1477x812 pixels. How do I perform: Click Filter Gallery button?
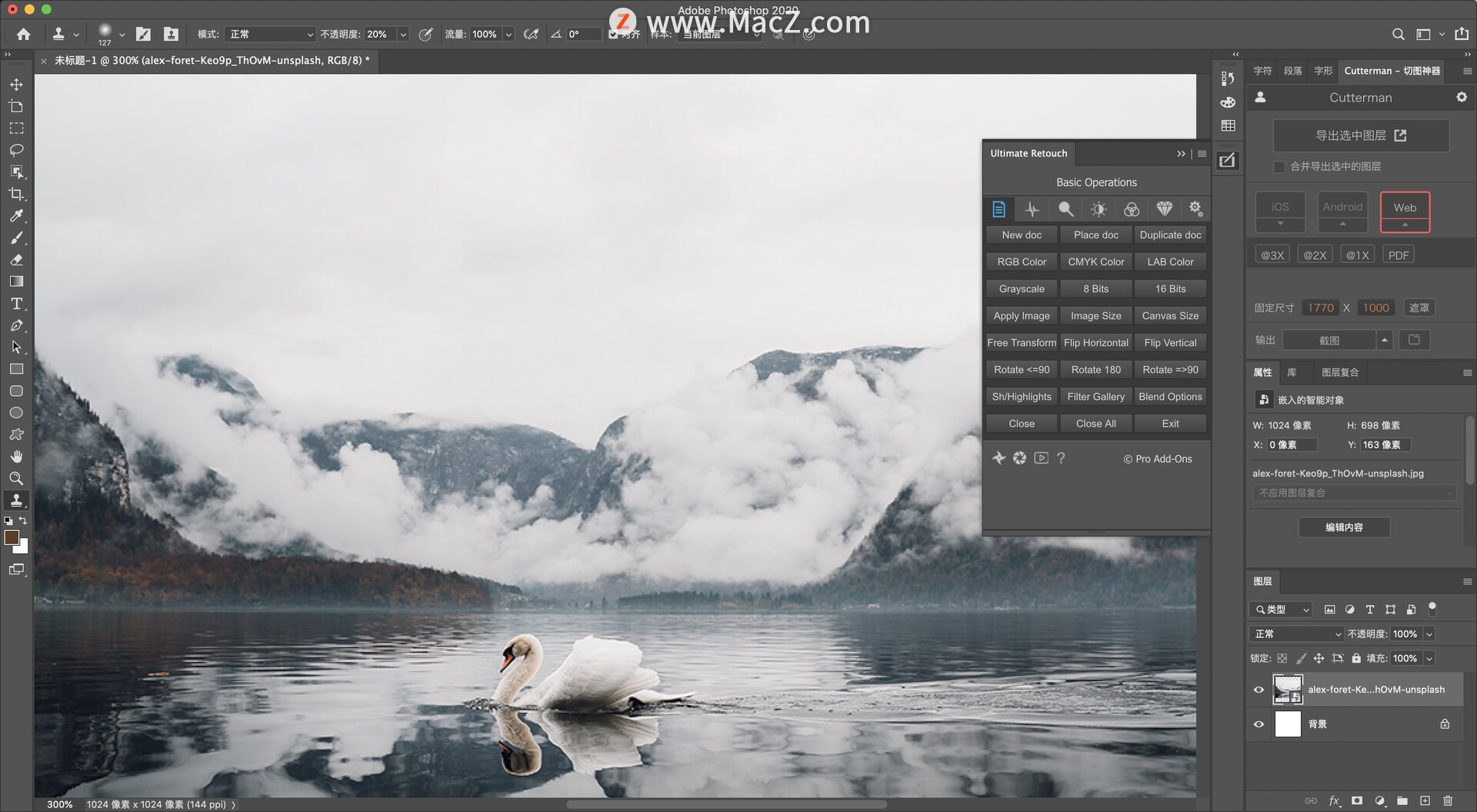pos(1095,397)
